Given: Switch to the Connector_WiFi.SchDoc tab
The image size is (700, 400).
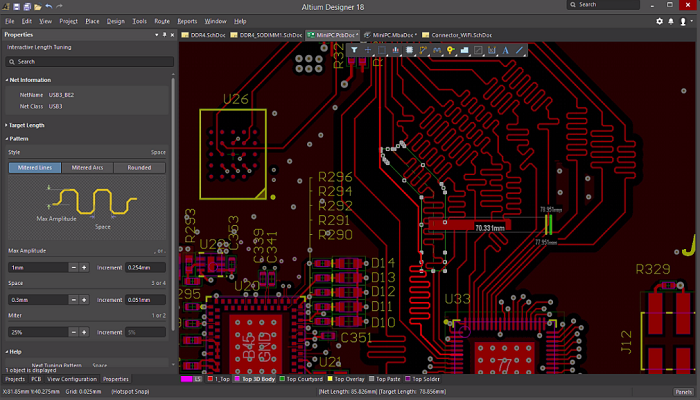Looking at the screenshot, I should (x=457, y=35).
